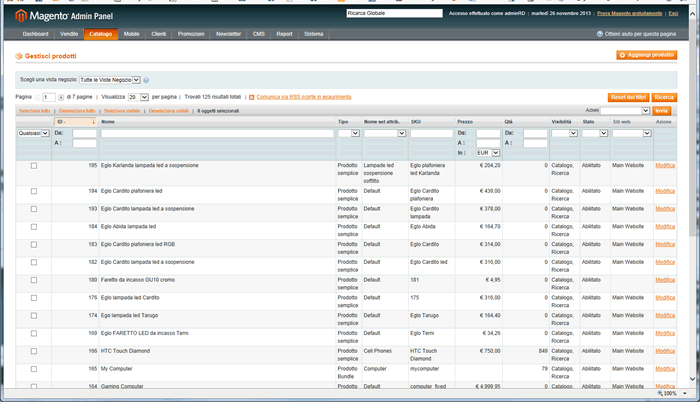Sort by the ID column header

click(x=75, y=121)
